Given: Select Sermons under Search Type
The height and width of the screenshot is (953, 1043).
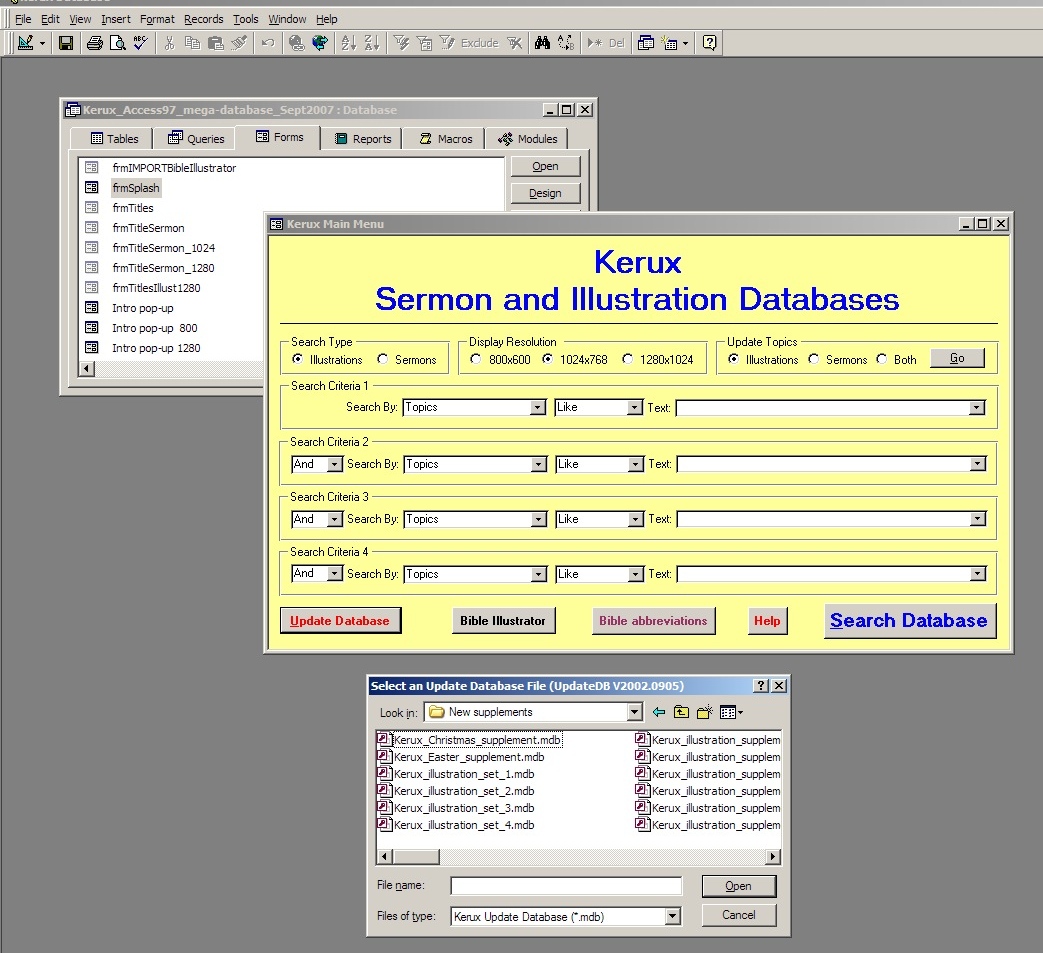Looking at the screenshot, I should (382, 359).
